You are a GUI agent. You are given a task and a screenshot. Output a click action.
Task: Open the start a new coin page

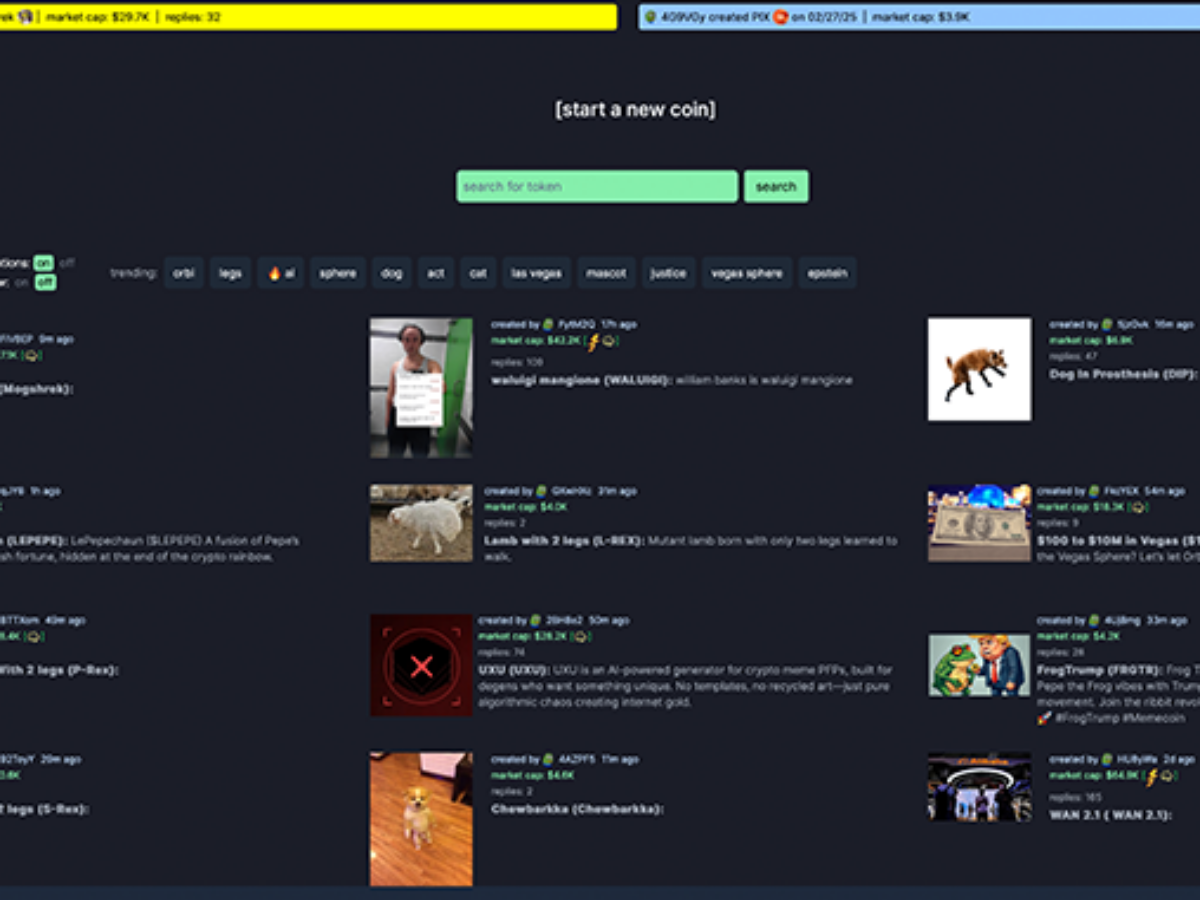(637, 108)
